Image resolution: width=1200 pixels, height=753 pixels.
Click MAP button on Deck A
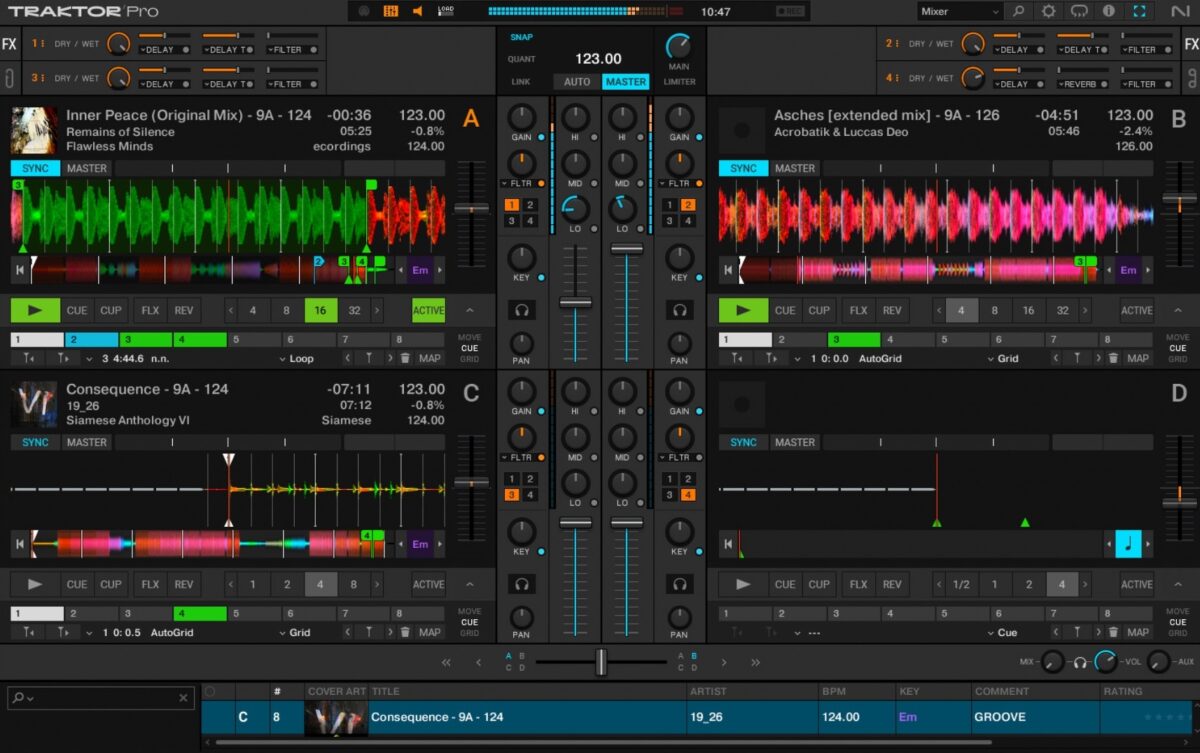[430, 358]
